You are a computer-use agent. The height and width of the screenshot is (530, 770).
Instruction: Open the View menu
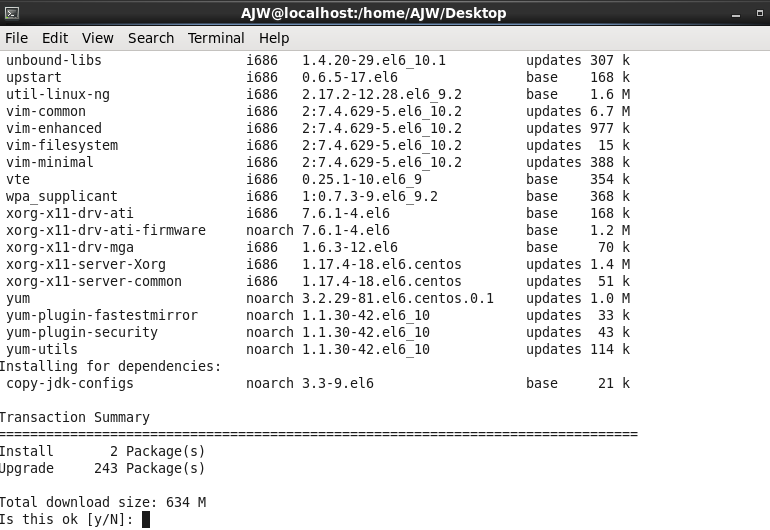pos(98,38)
